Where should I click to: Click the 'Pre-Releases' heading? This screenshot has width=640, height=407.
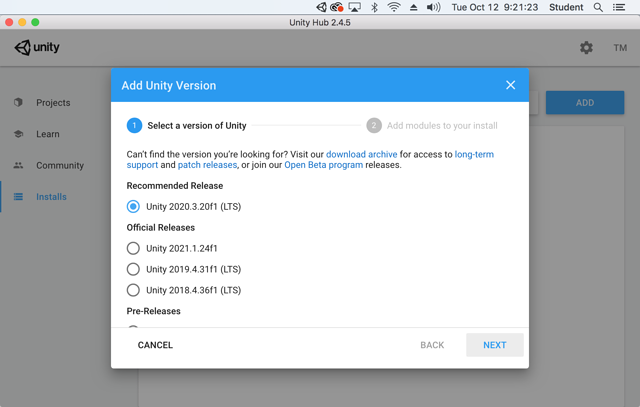coord(153,311)
